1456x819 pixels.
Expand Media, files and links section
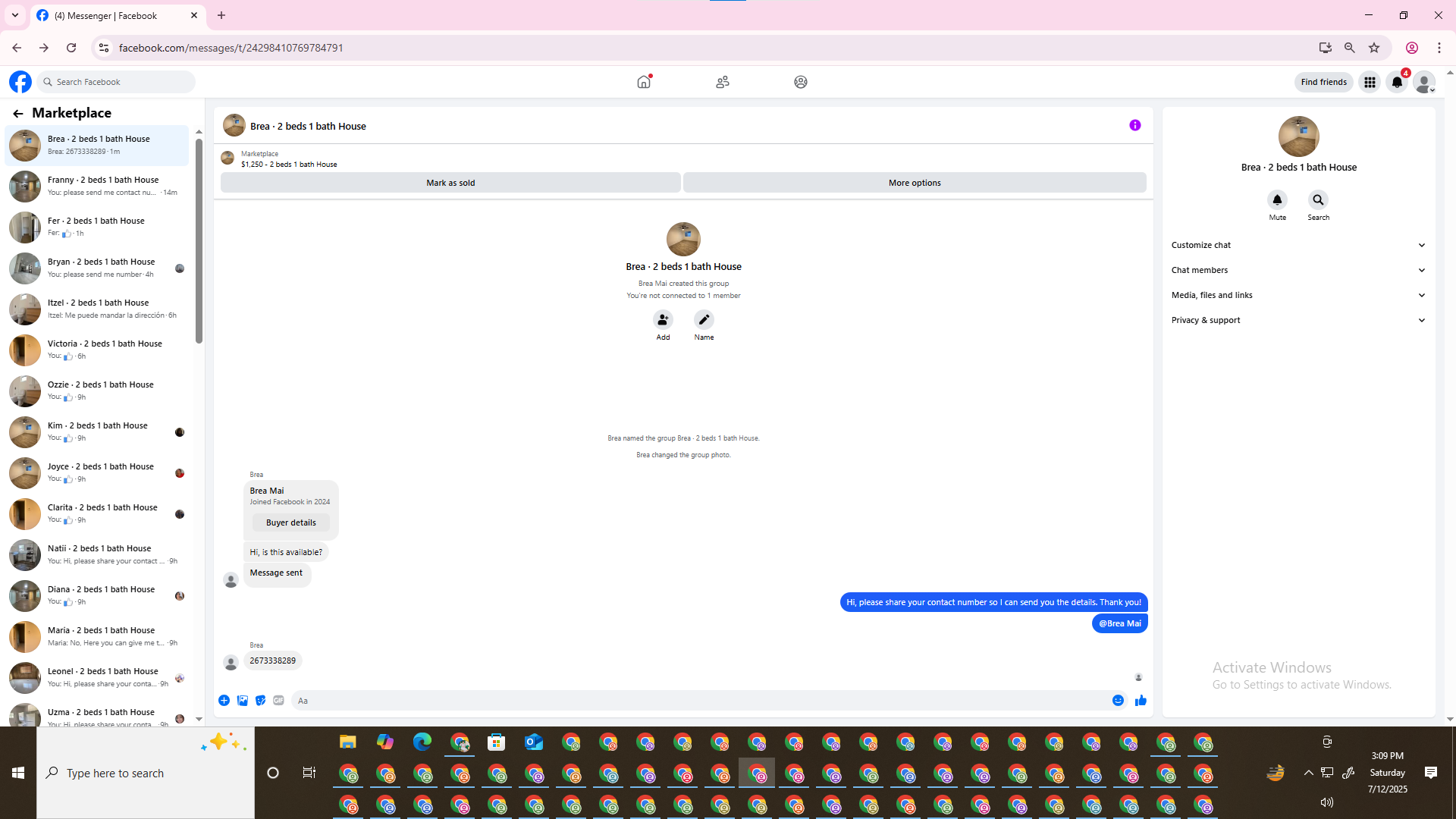(1298, 295)
